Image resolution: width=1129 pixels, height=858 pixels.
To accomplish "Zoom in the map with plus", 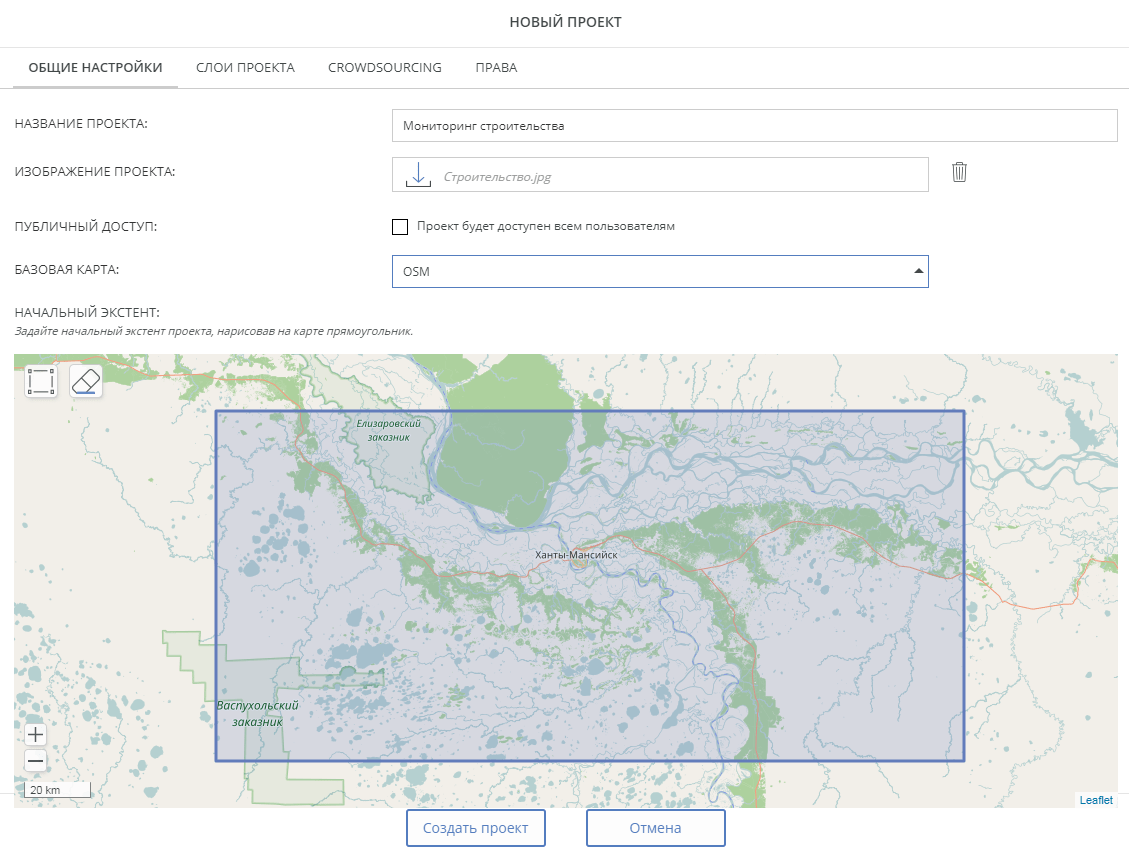I will pyautogui.click(x=35, y=734).
